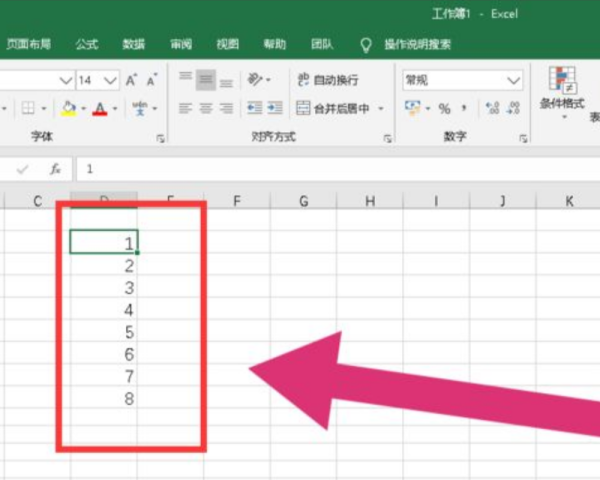Viewport: 600px width, 480px height.
Task: Apply comma style icon
Action: [464, 109]
